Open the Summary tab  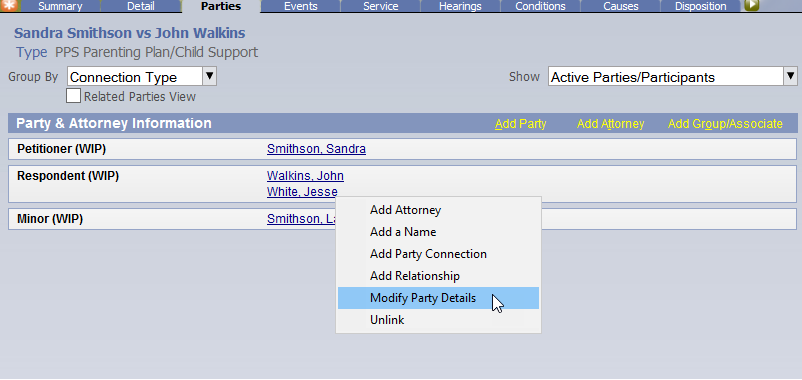pos(60,6)
